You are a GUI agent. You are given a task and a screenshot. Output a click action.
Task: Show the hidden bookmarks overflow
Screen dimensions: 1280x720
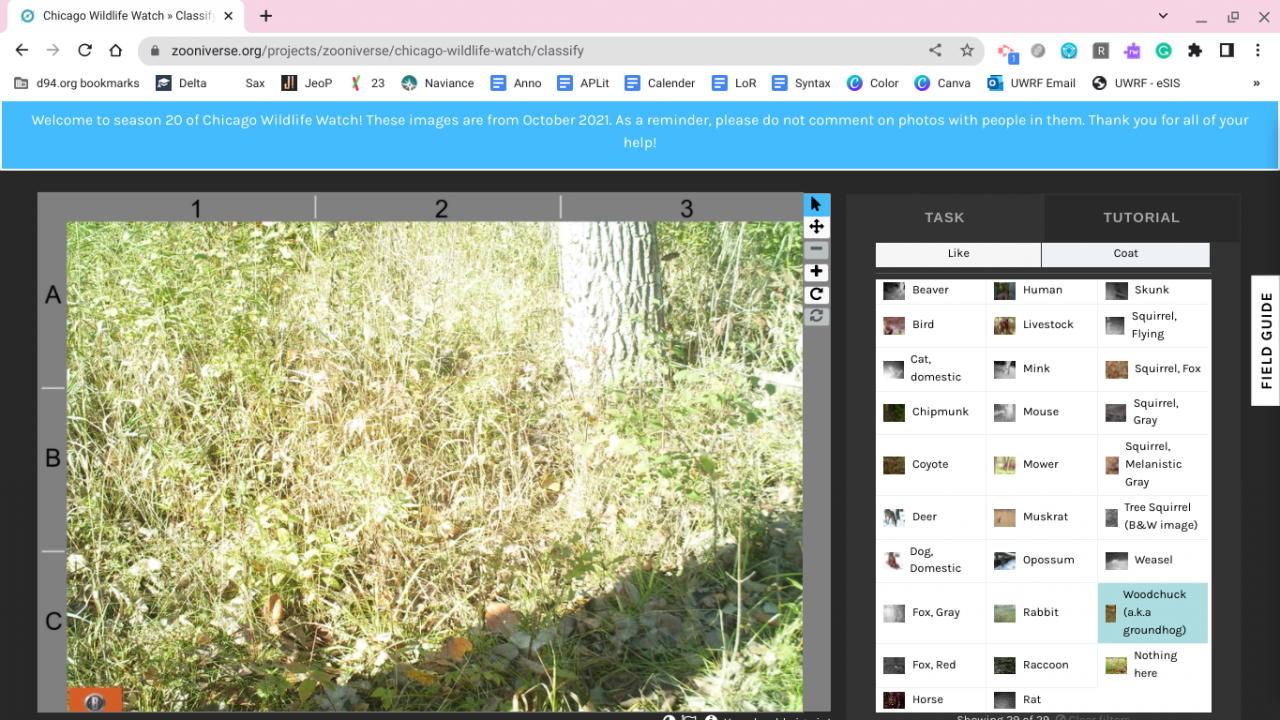[1256, 83]
